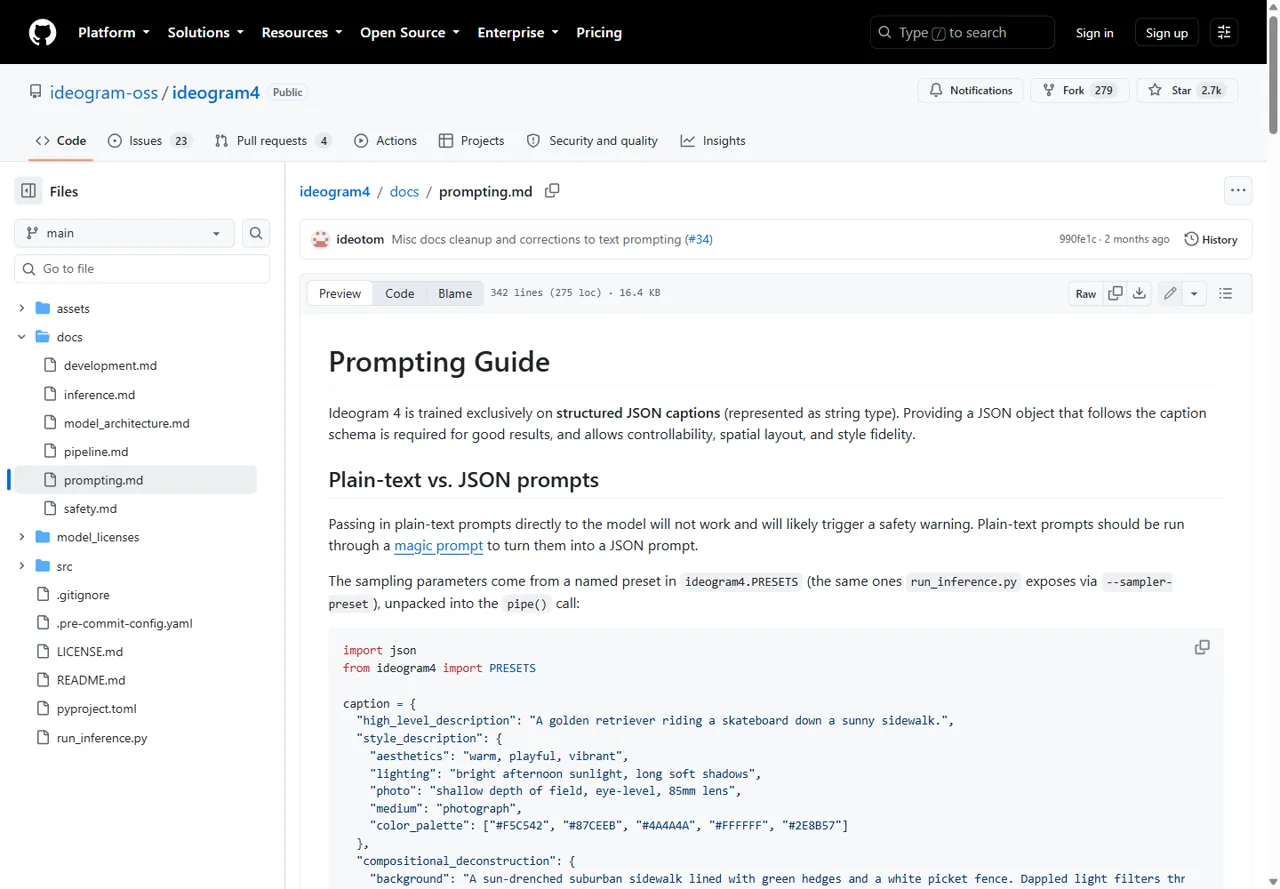This screenshot has width=1280, height=889.
Task: Open the Platform menu
Action: pos(113,32)
